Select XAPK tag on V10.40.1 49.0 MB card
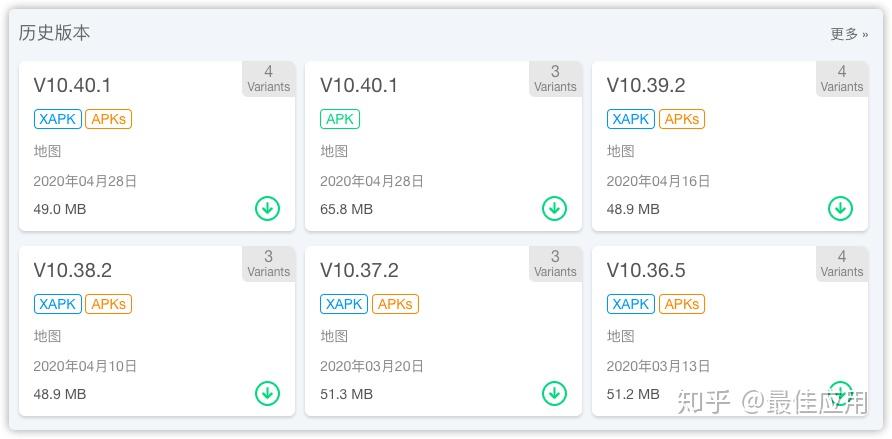Viewport: 892px width, 439px height. [57, 119]
